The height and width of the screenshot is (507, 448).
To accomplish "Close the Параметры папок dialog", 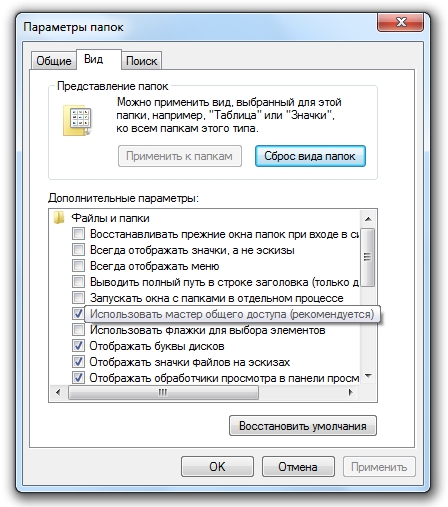I will pos(400,23).
